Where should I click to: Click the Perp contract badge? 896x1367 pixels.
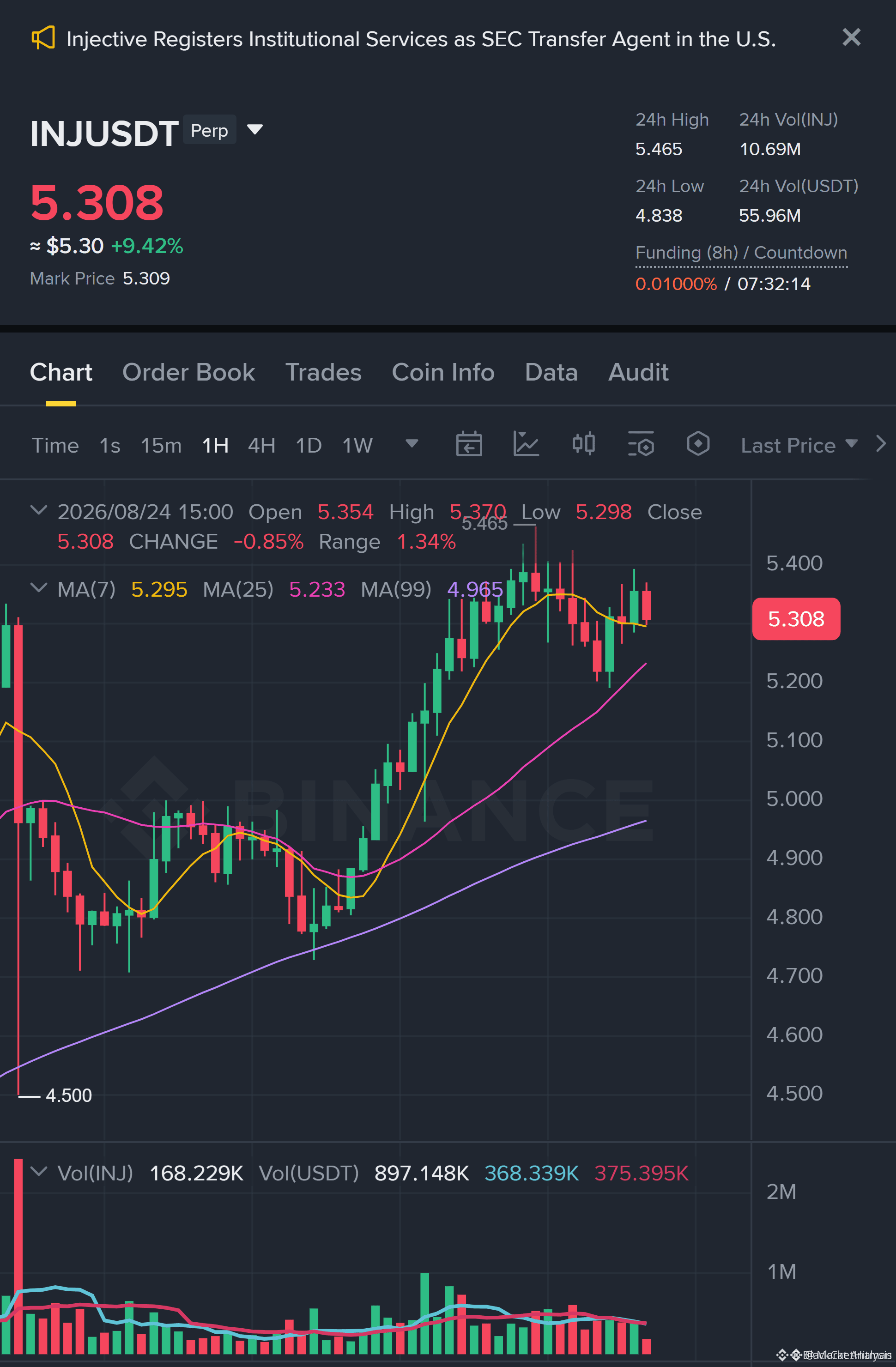(209, 130)
